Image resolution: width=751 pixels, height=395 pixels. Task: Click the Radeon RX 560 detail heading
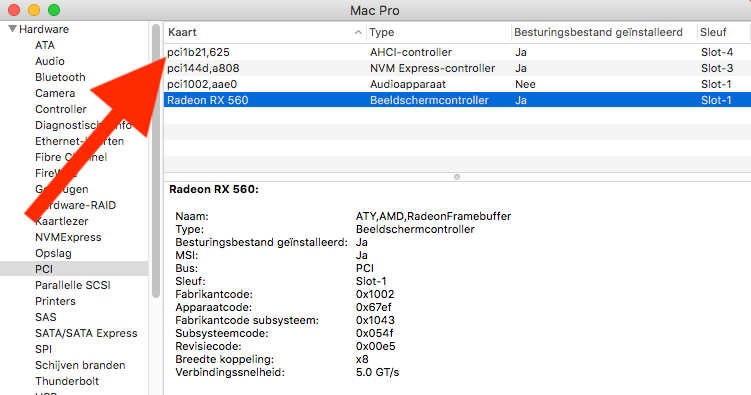coord(214,190)
